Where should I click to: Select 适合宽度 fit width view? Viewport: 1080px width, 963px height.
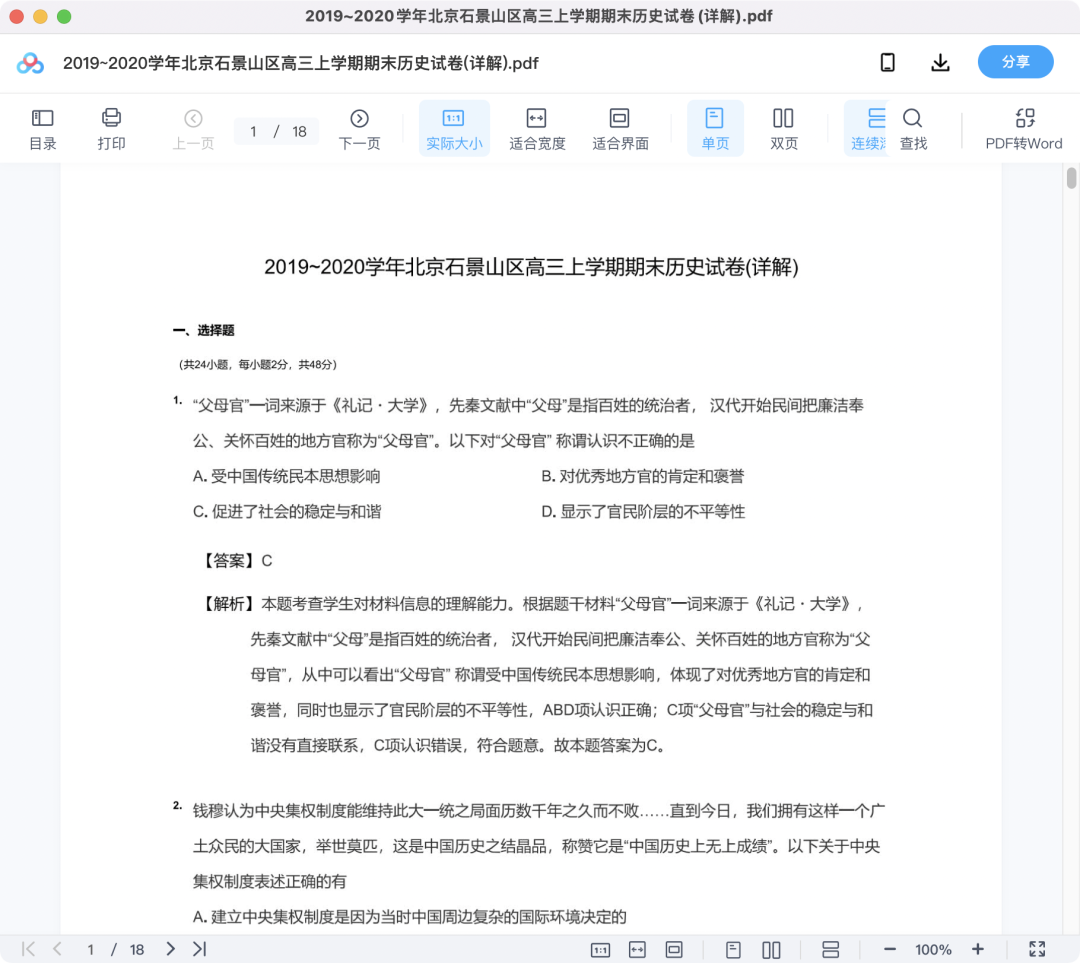click(537, 129)
